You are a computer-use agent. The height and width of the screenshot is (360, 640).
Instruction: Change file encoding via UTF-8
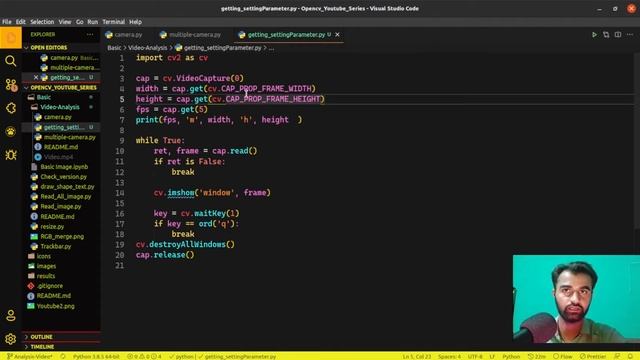click(475, 356)
